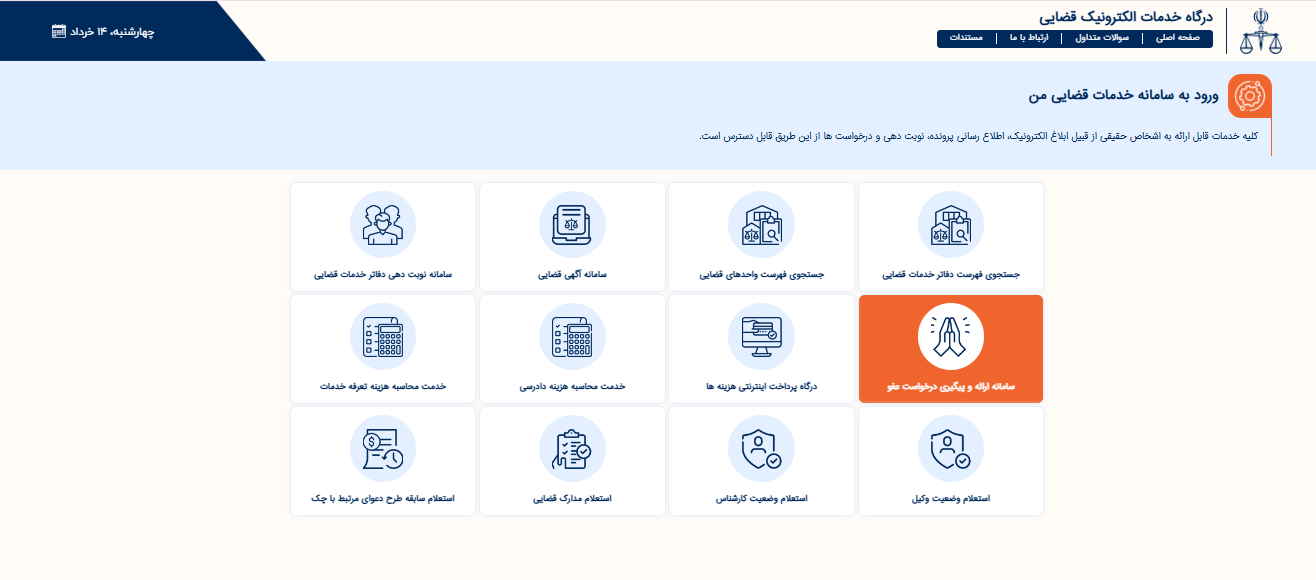Open judicial services offices search (جستجوی فهرست دفاتر)

coord(950,225)
